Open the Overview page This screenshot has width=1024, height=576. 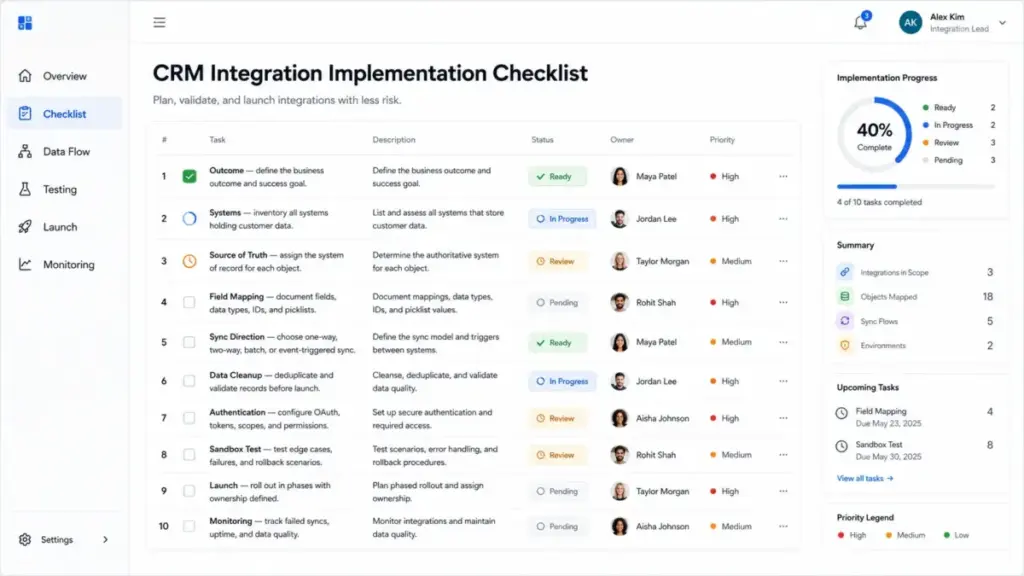pyautogui.click(x=65, y=76)
